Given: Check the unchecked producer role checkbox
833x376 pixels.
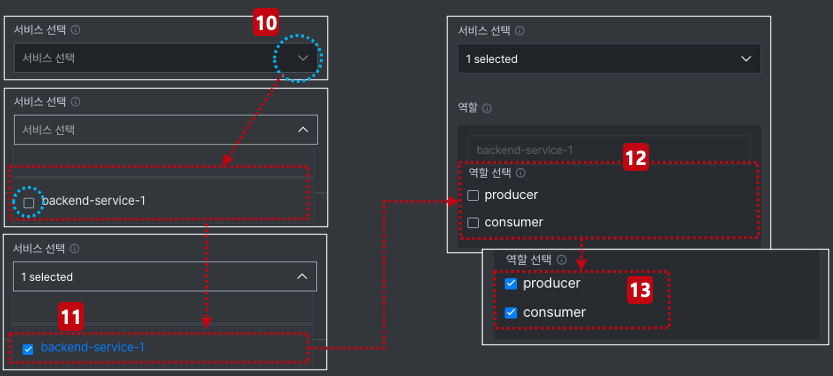Looking at the screenshot, I should pos(473,195).
